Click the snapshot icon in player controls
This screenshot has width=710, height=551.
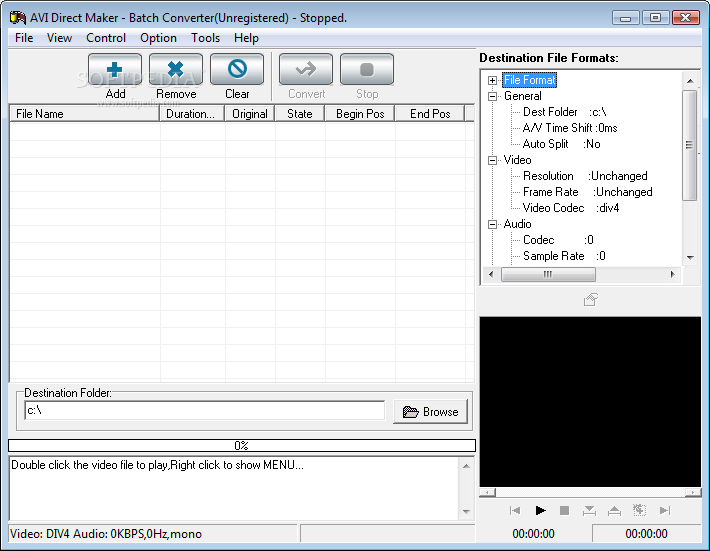click(639, 510)
